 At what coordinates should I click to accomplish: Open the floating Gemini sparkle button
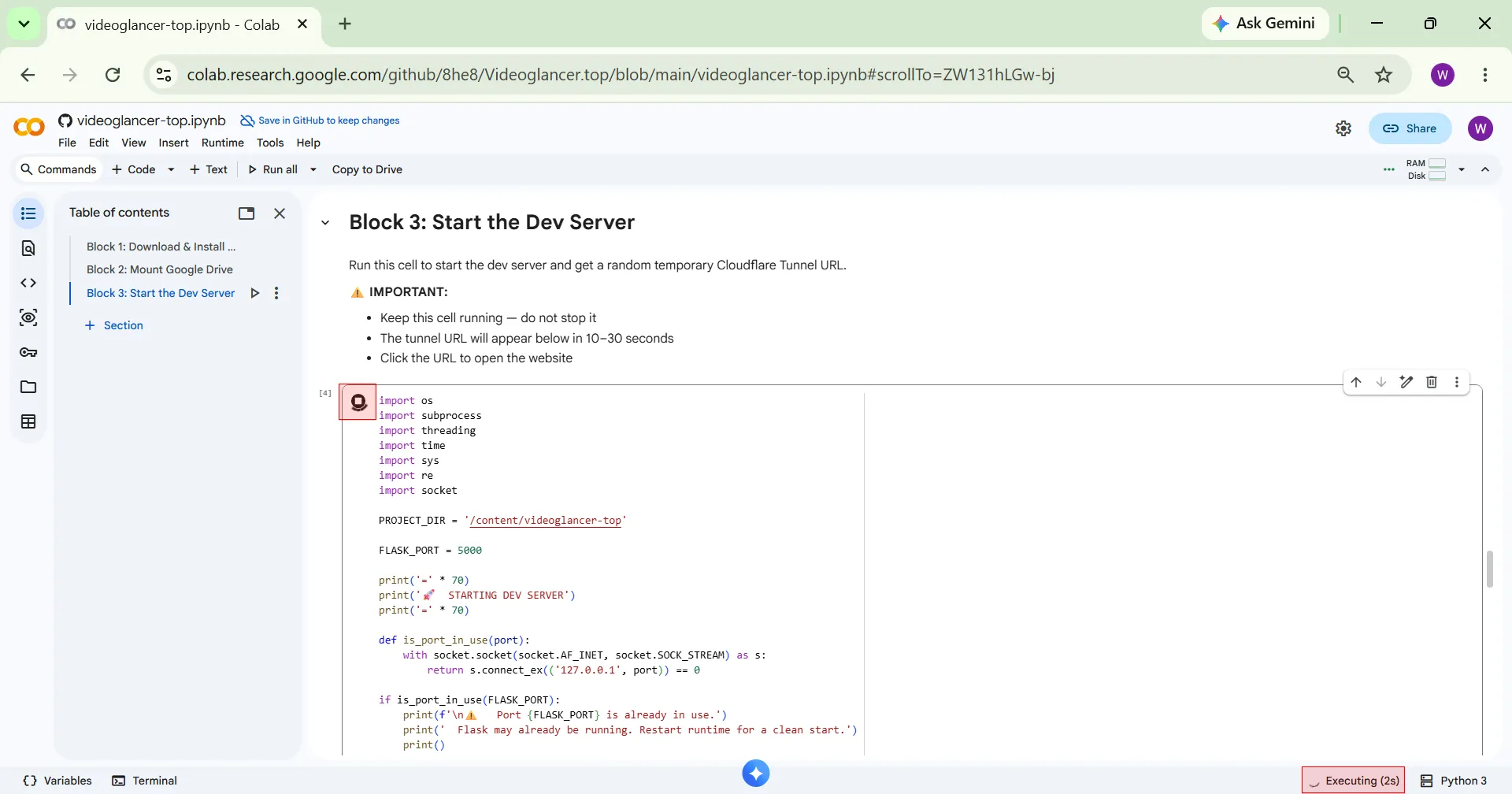(x=756, y=774)
